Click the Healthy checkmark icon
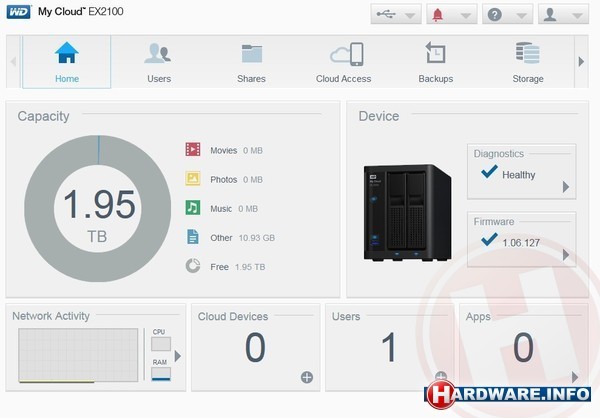 click(x=489, y=171)
